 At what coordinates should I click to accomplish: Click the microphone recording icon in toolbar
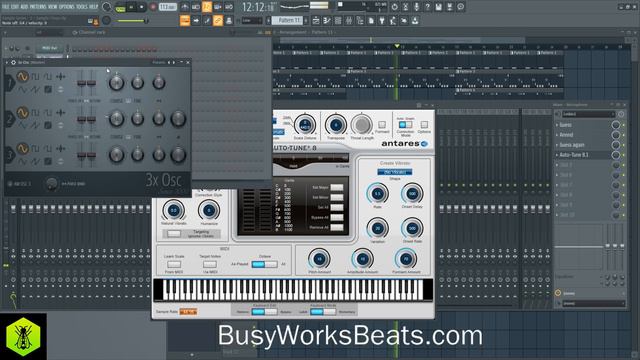(x=416, y=7)
